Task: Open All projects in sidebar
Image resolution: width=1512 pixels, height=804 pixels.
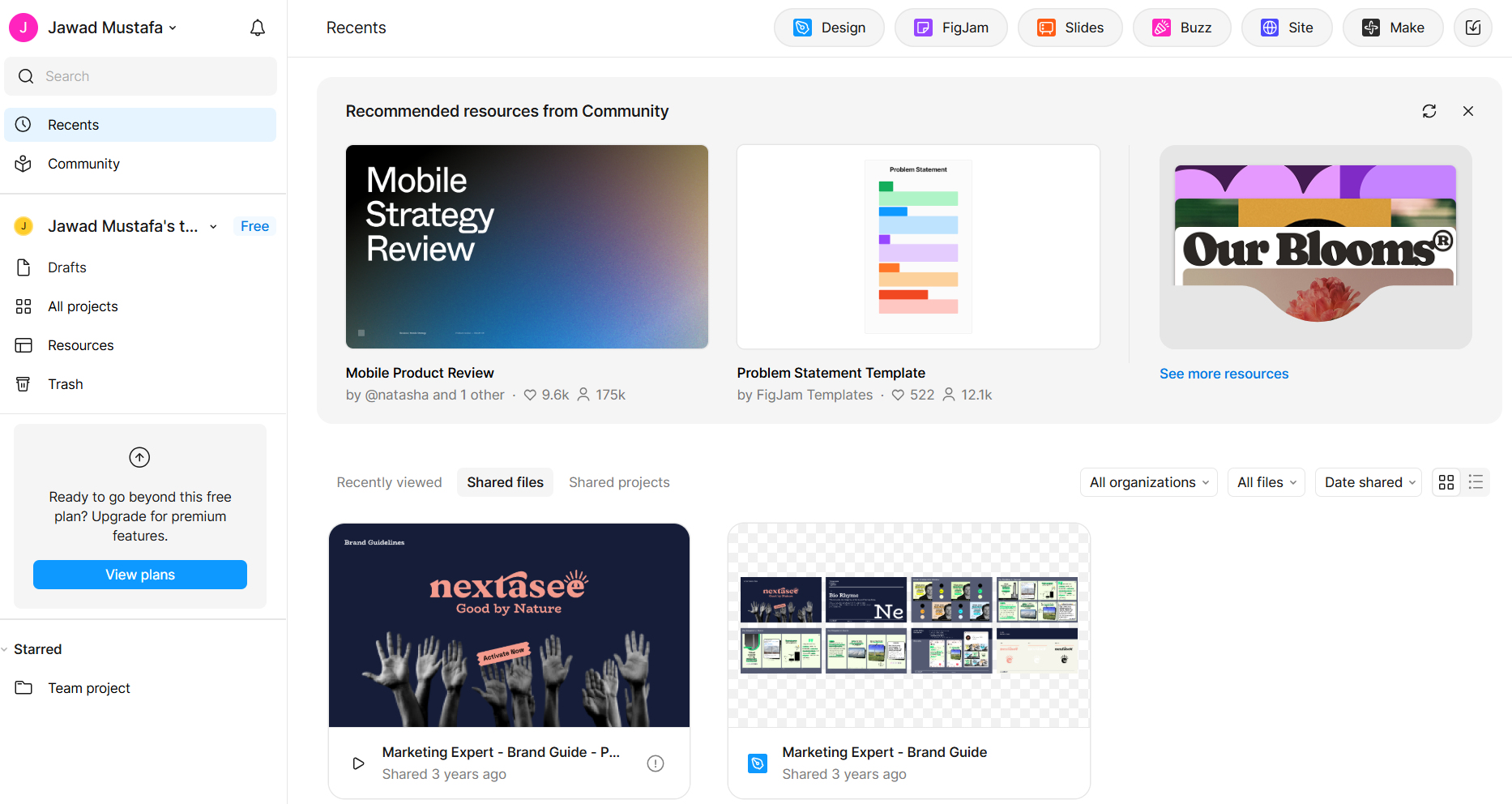Action: 140,306
